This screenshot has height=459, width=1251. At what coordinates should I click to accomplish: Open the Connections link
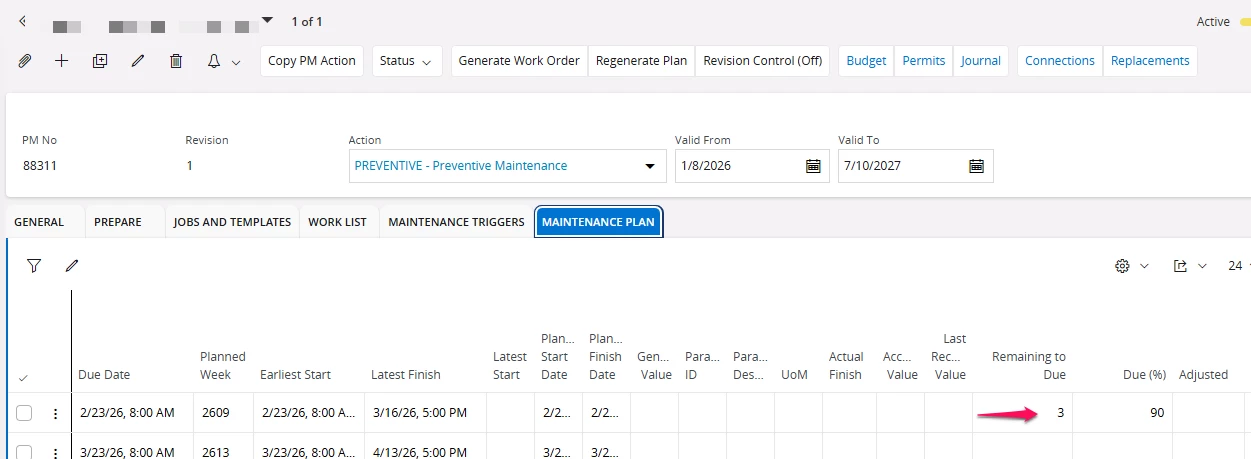[x=1060, y=61]
